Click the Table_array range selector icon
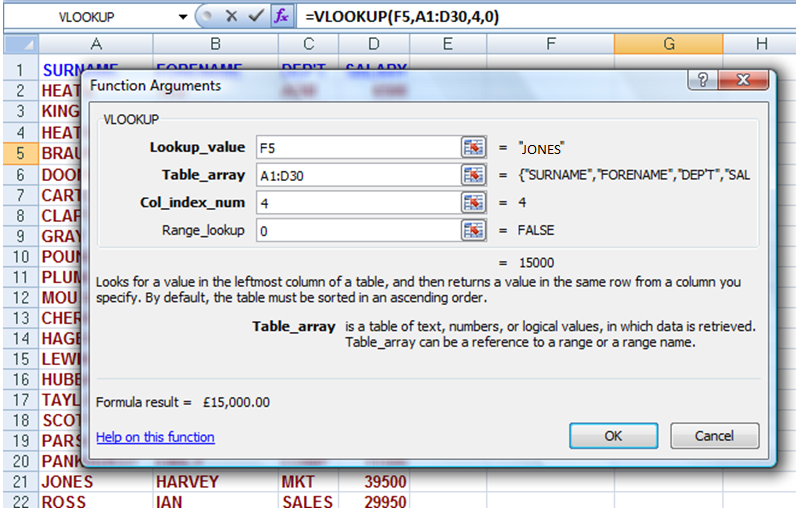 [473, 175]
